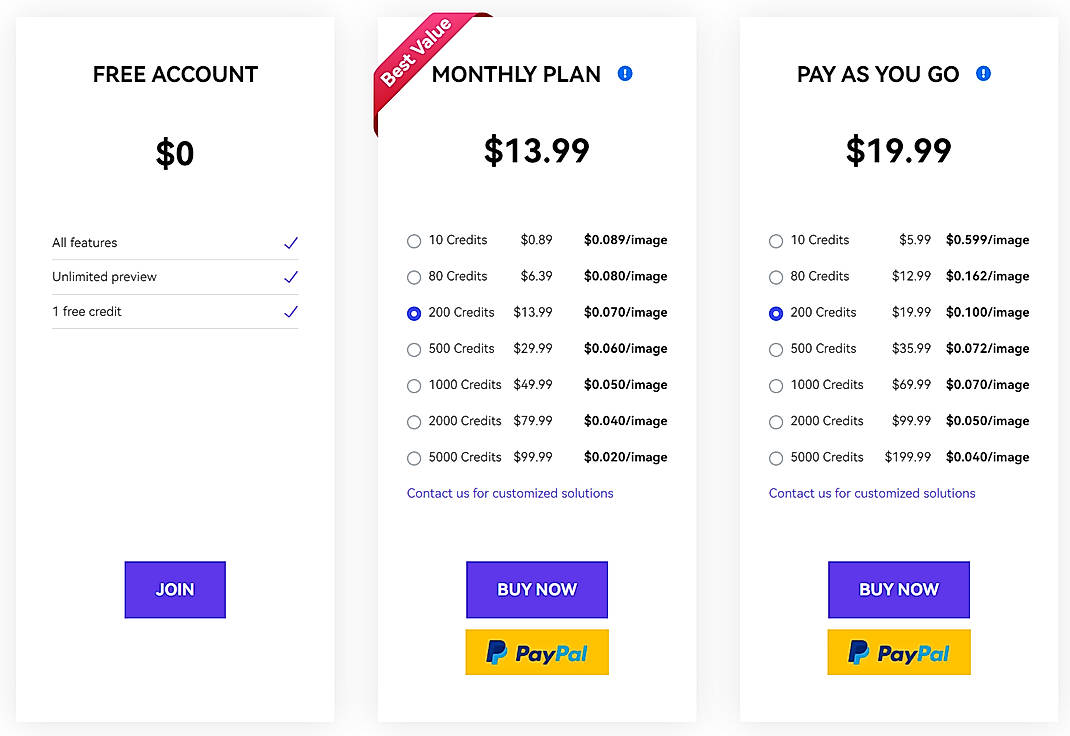Click the $13.99 Monthly Plan price
Screen dimensions: 1070x736
[537, 150]
